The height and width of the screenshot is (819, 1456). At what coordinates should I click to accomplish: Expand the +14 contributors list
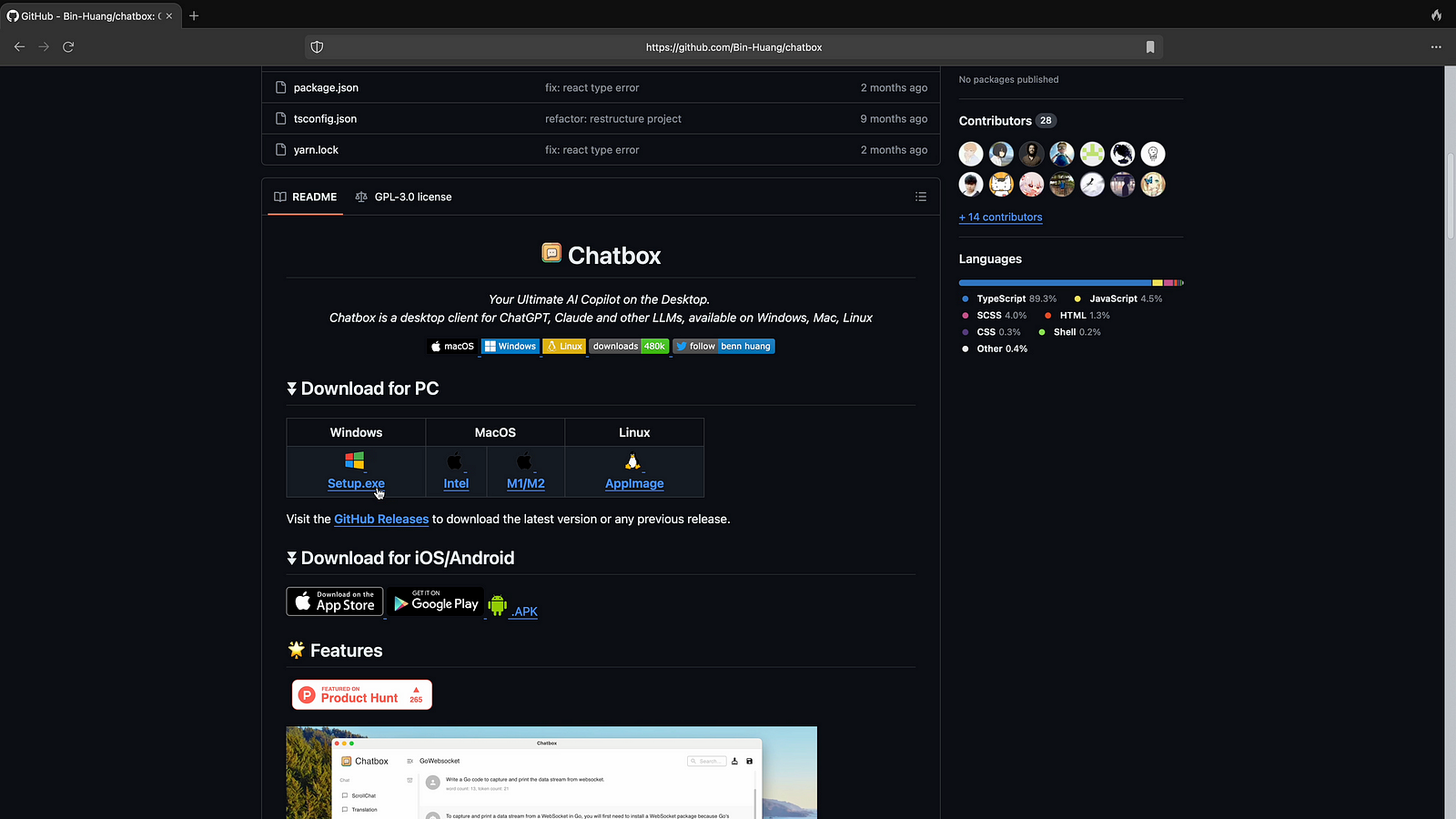[x=1000, y=217]
